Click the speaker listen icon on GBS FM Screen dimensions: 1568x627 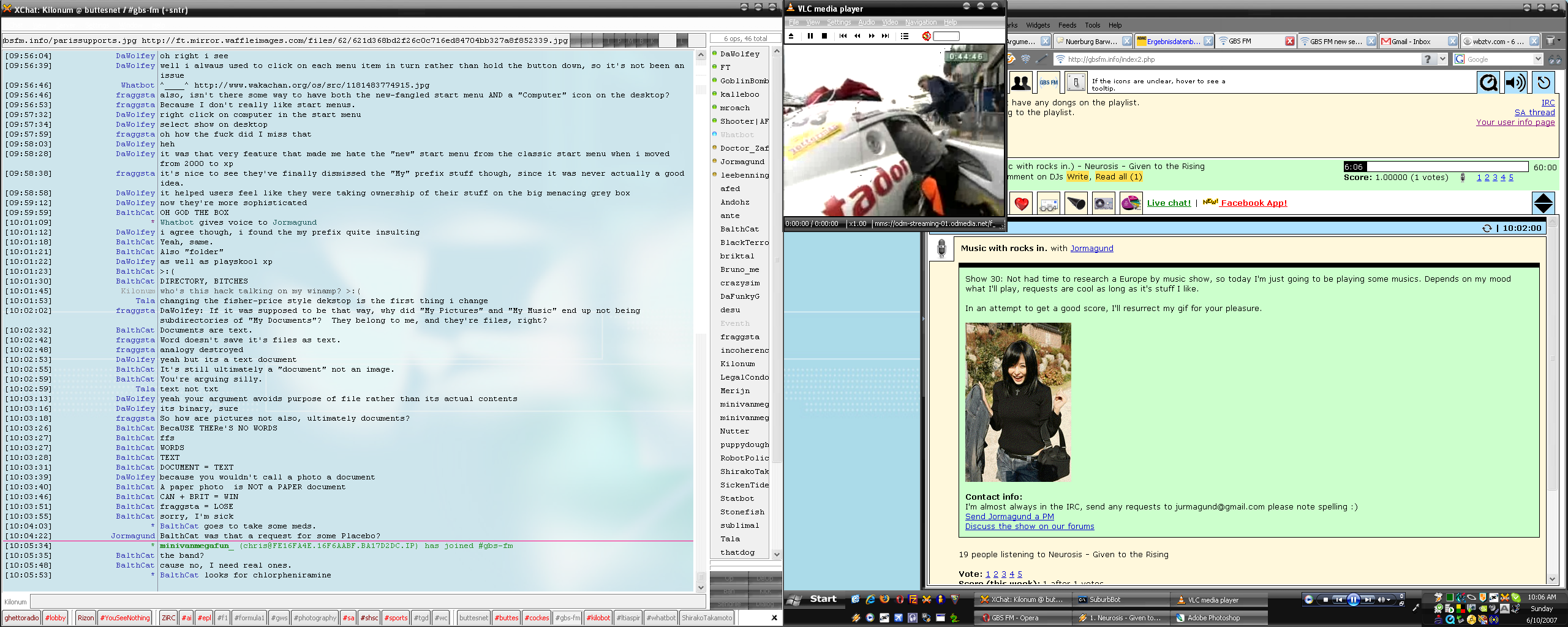1516,82
